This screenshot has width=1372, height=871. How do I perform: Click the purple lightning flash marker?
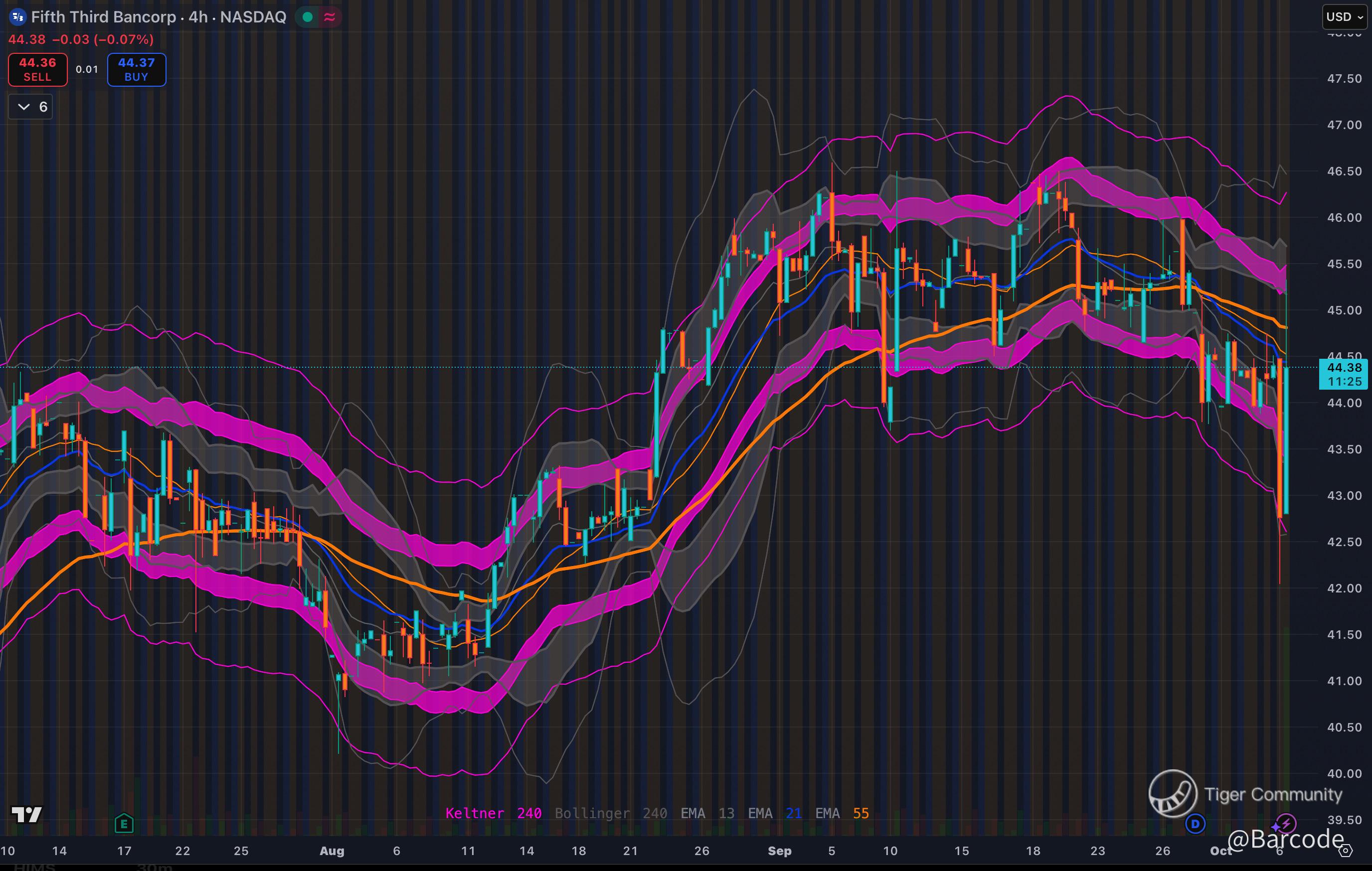coord(1285,823)
